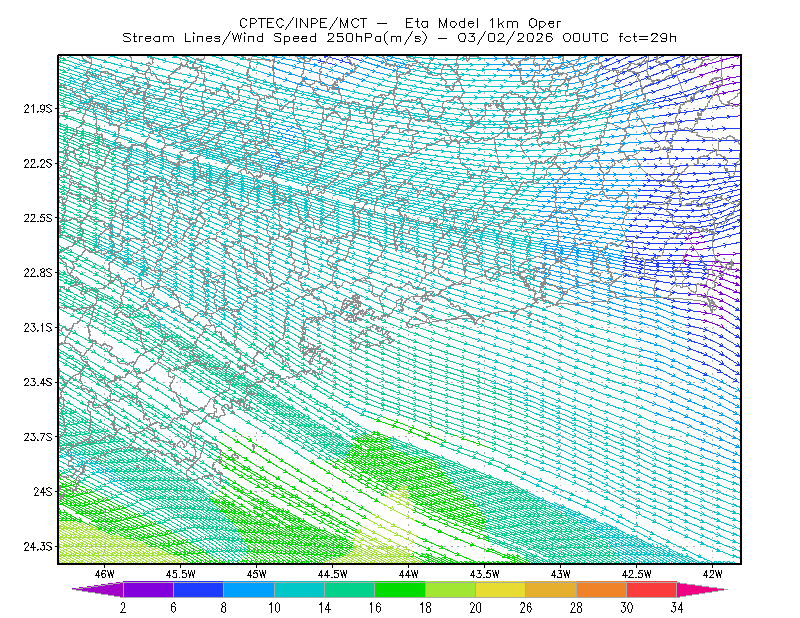Click the colorbar value '6'
Viewport: 800px width, 618px height.
pos(173,608)
